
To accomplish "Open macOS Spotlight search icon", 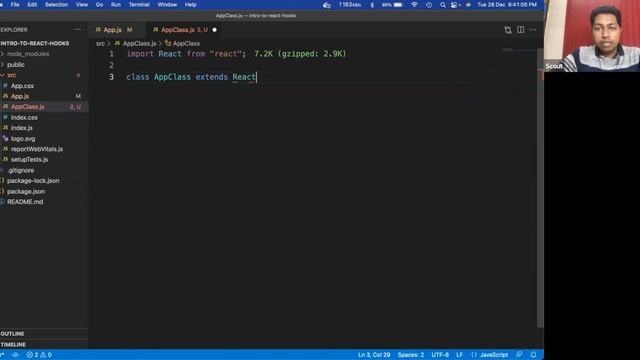I will click(x=442, y=5).
